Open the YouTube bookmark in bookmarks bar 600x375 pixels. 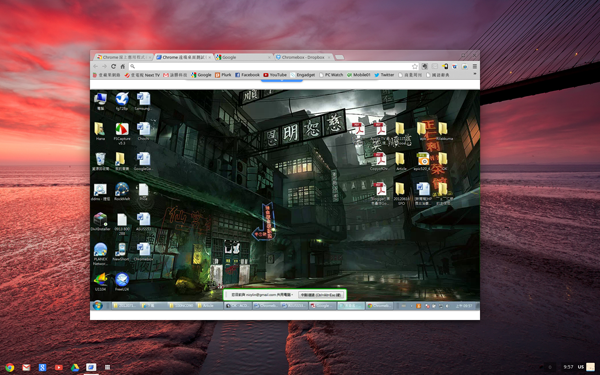pos(275,75)
